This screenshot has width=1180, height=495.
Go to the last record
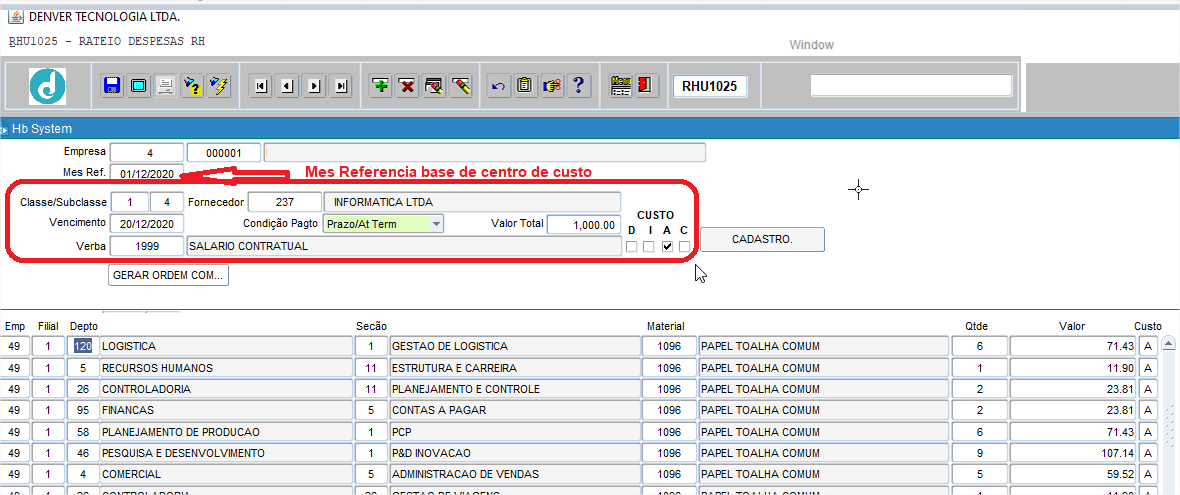(x=342, y=86)
